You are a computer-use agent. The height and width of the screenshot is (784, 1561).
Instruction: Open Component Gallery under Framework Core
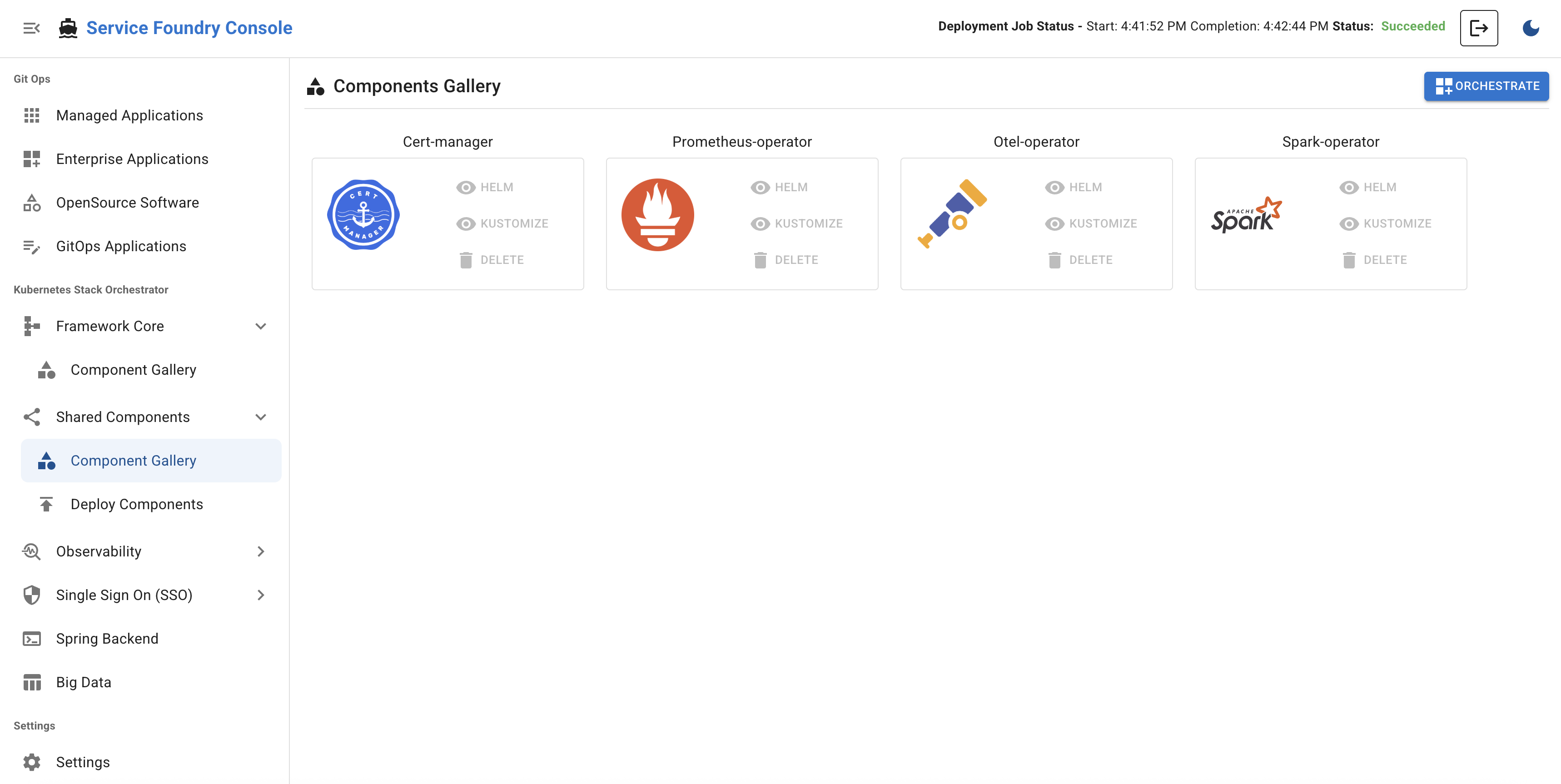pos(151,370)
